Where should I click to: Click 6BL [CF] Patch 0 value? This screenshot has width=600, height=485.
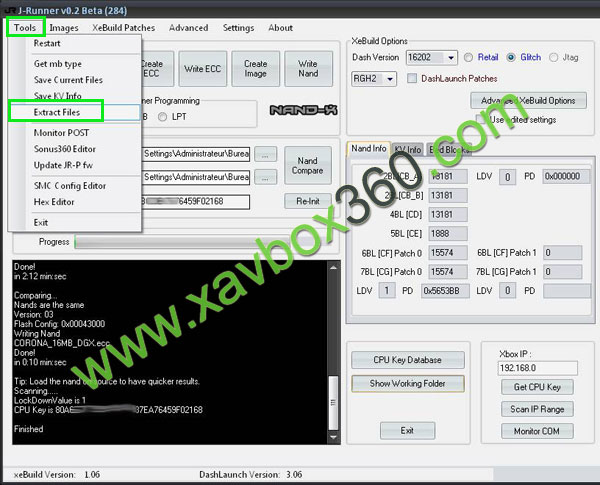tap(448, 253)
